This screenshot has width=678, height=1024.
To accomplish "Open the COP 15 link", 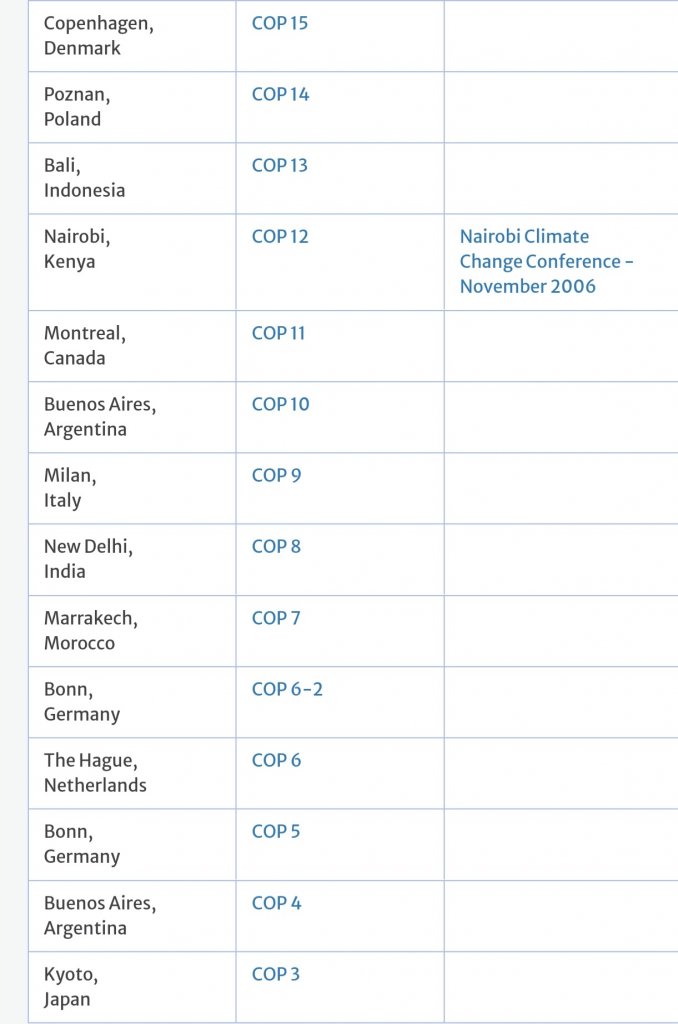I will (x=280, y=23).
